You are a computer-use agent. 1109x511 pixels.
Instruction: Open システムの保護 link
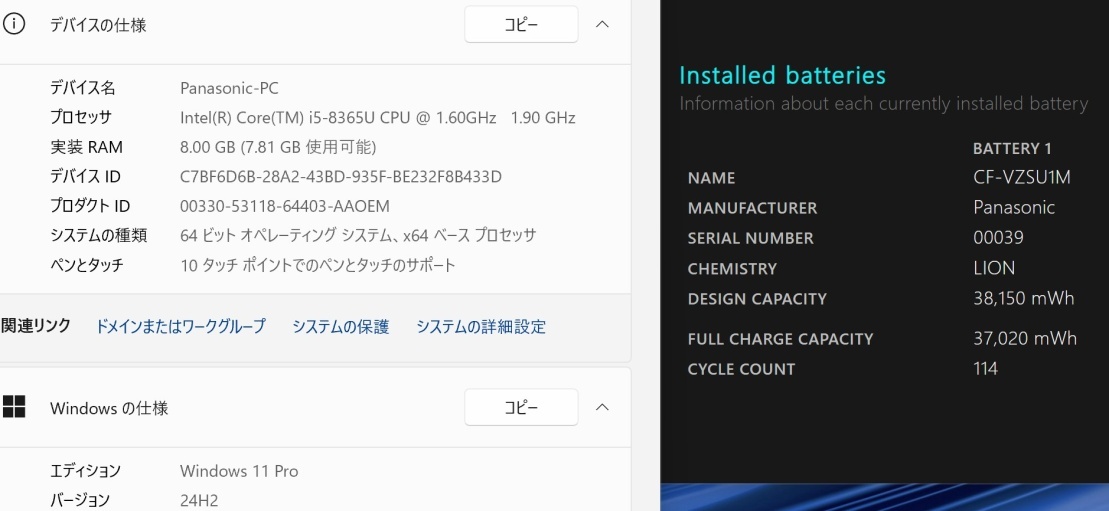point(341,326)
